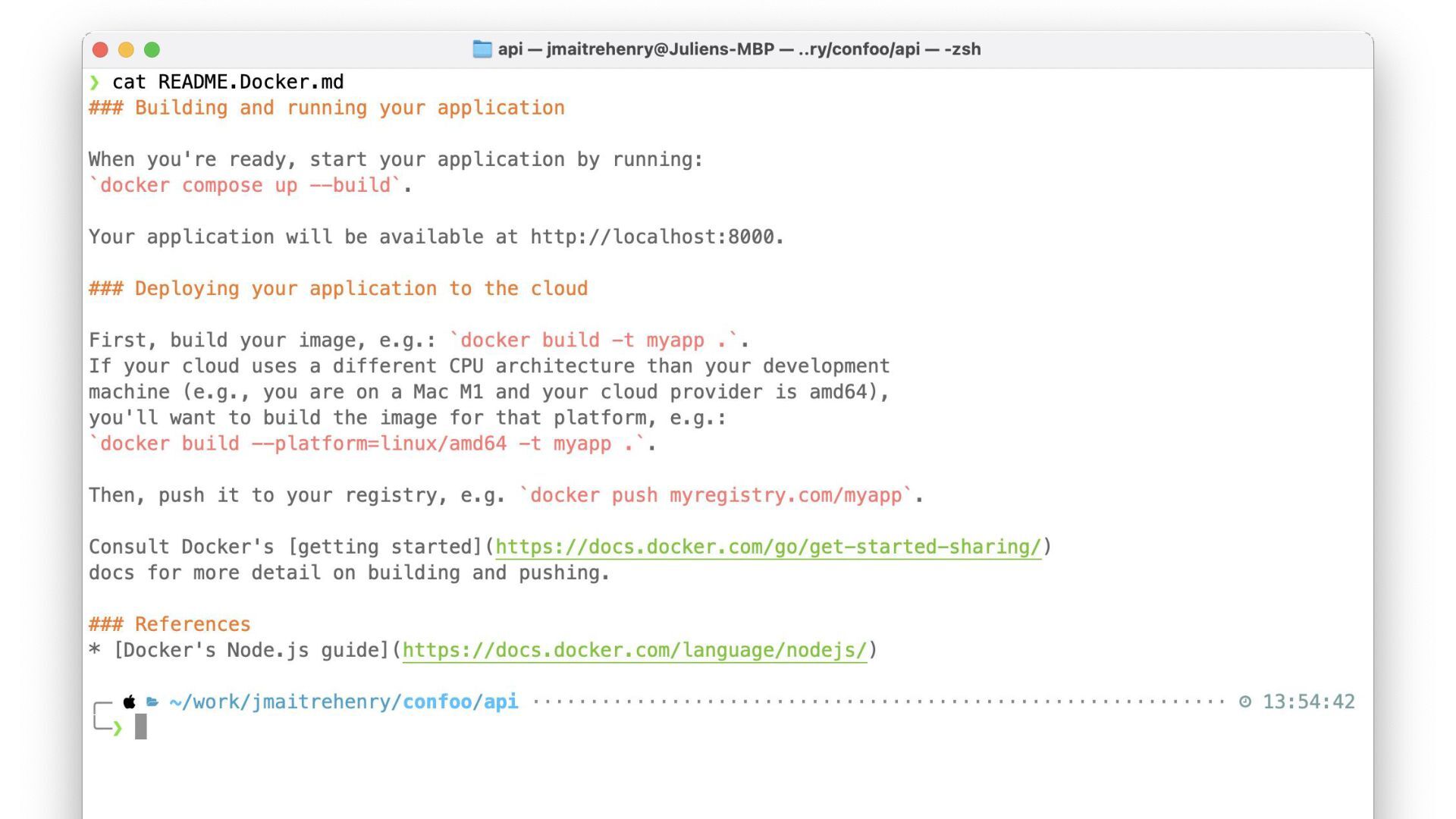Click the 'docker build -t myapp .' code
Viewport: 1456px width, 819px height.
click(594, 340)
